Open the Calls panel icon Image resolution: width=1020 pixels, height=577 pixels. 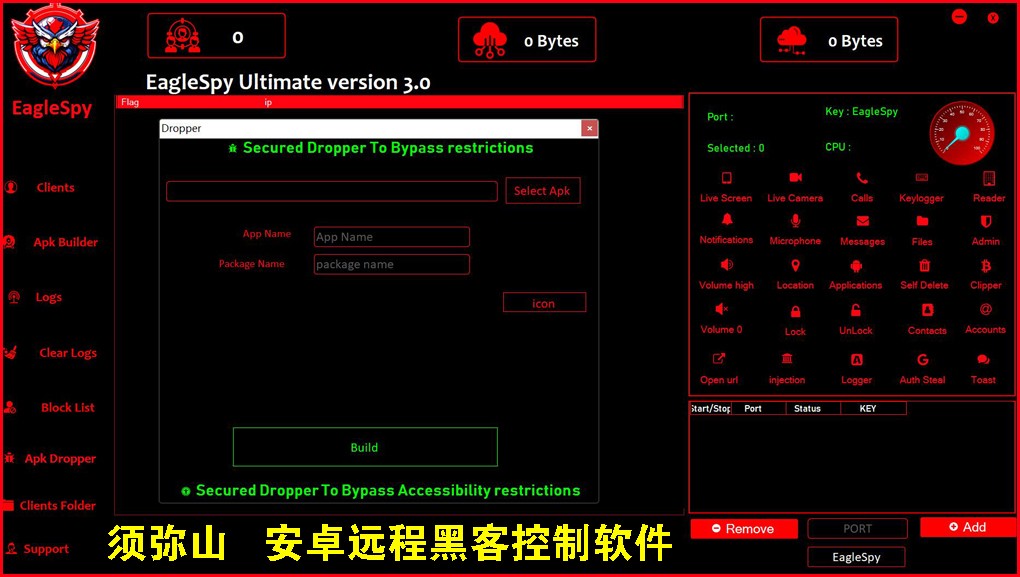[x=862, y=178]
